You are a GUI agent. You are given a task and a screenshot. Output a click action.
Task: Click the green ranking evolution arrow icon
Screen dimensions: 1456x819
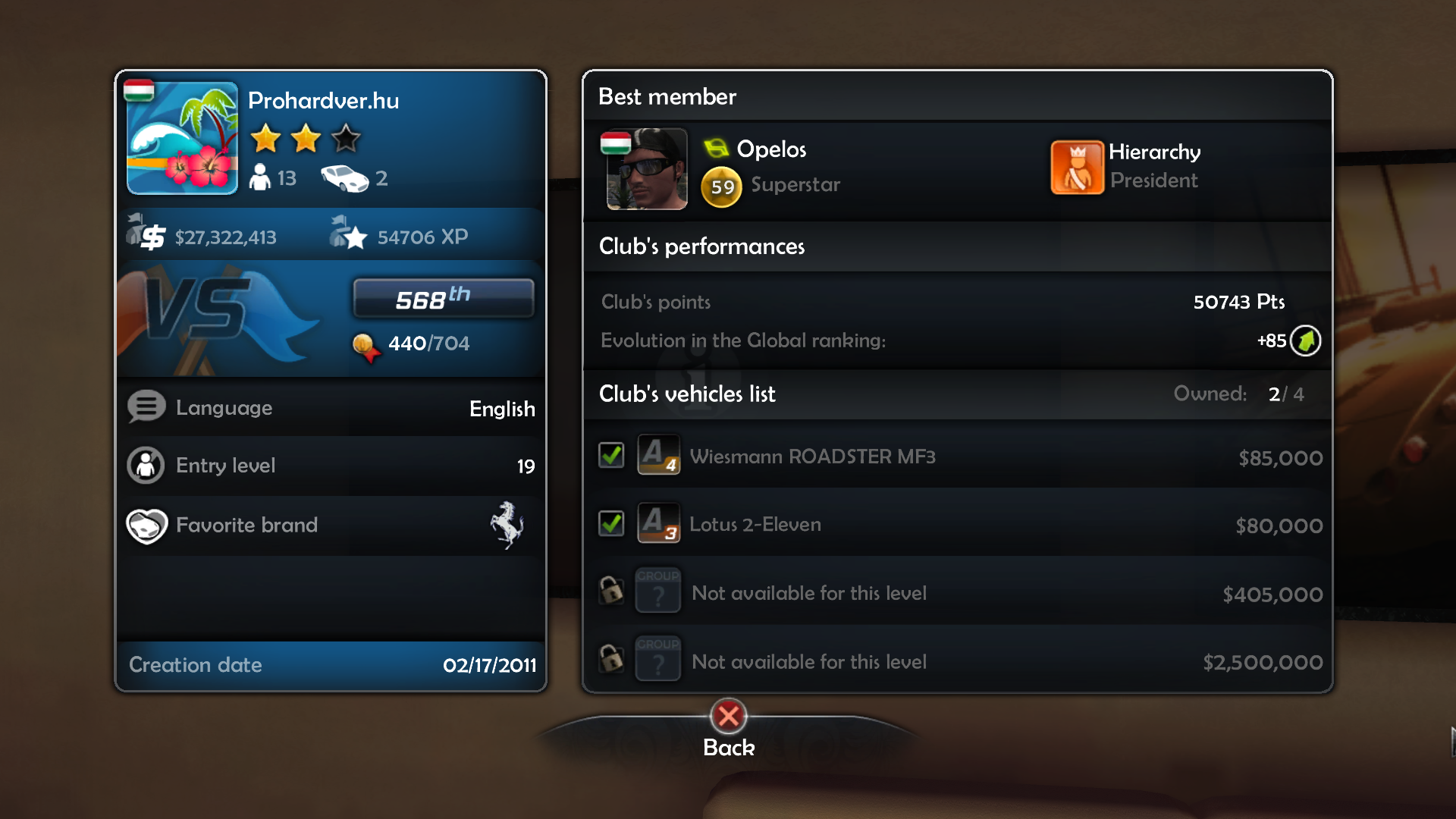pos(1306,340)
